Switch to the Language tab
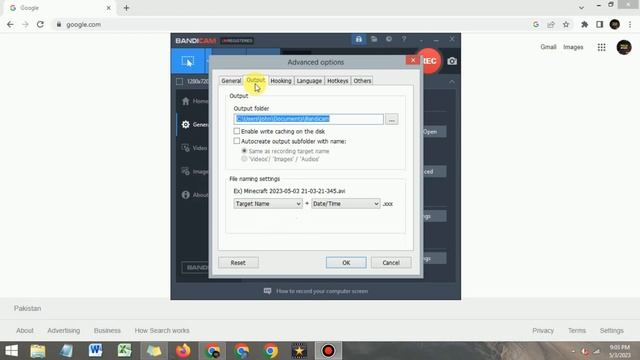The width and height of the screenshot is (640, 360). coord(309,81)
